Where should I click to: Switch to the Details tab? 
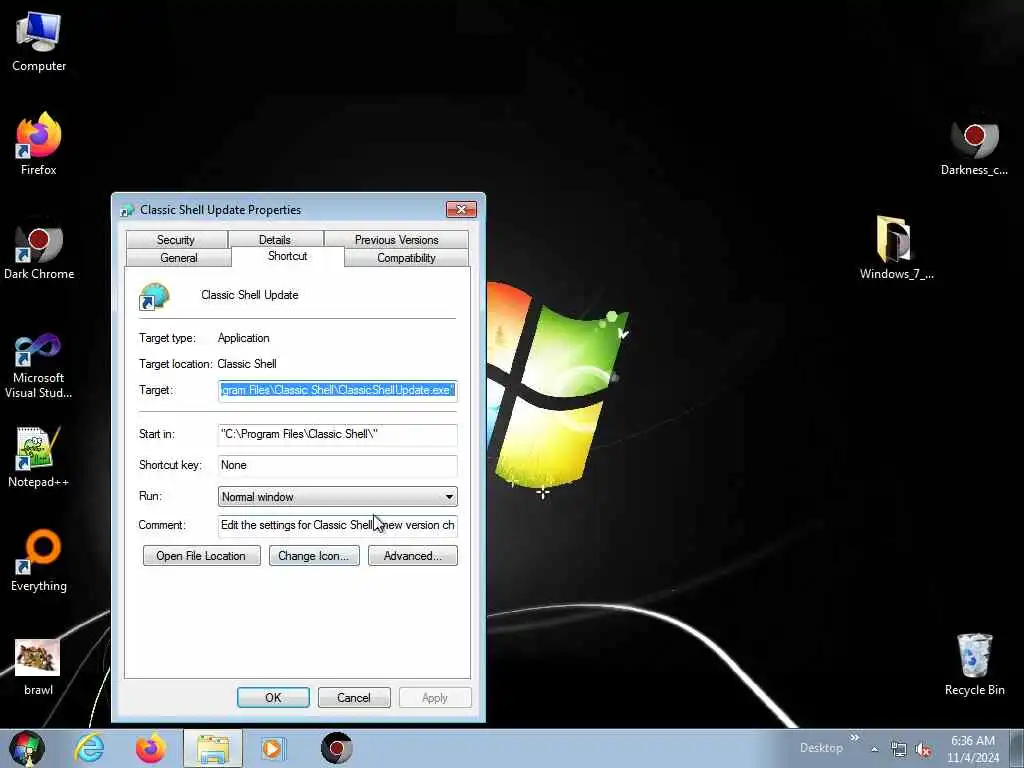click(x=274, y=240)
